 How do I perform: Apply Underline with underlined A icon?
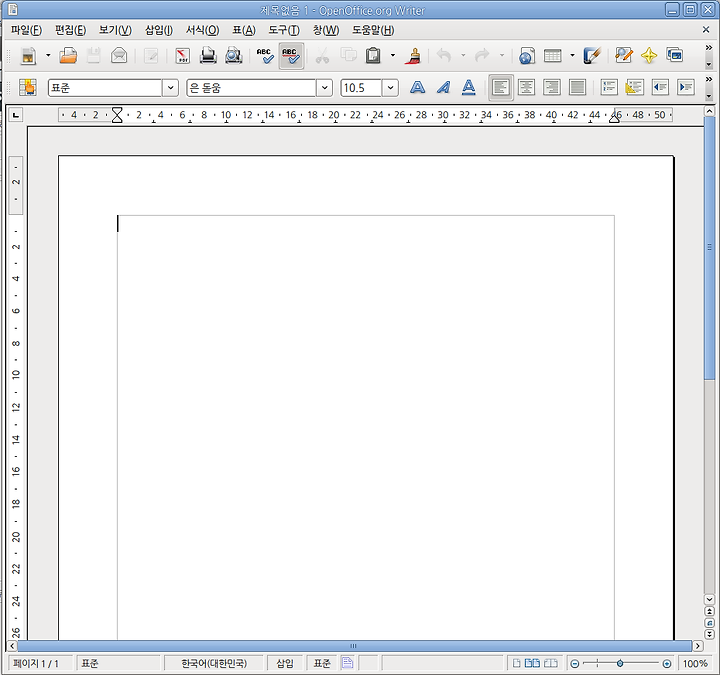tap(468, 87)
